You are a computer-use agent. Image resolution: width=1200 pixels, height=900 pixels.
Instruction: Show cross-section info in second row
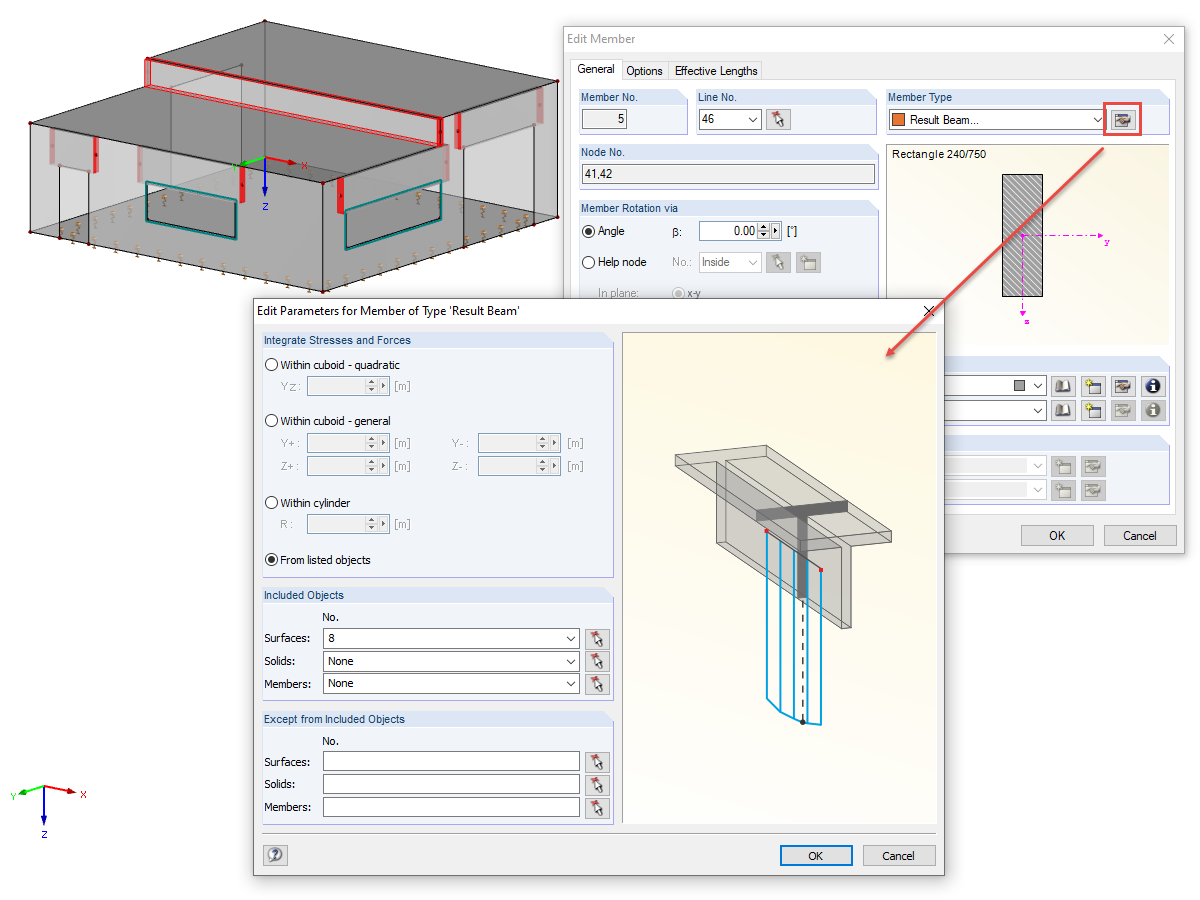(x=1153, y=410)
